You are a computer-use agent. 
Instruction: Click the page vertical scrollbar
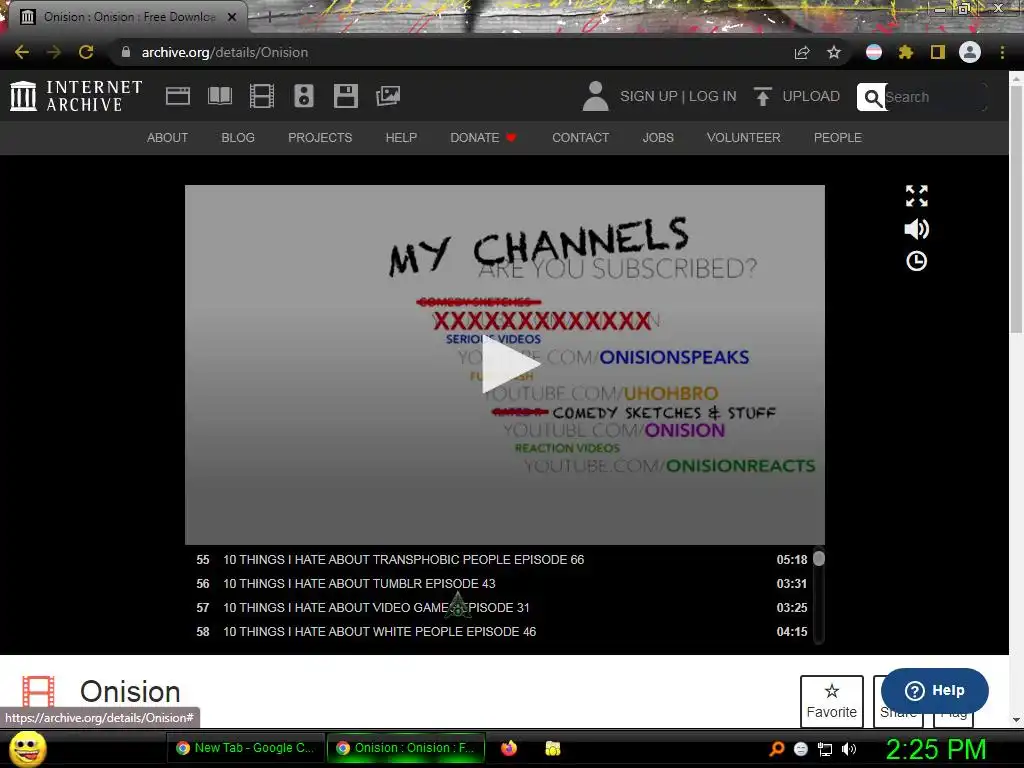(1016, 210)
